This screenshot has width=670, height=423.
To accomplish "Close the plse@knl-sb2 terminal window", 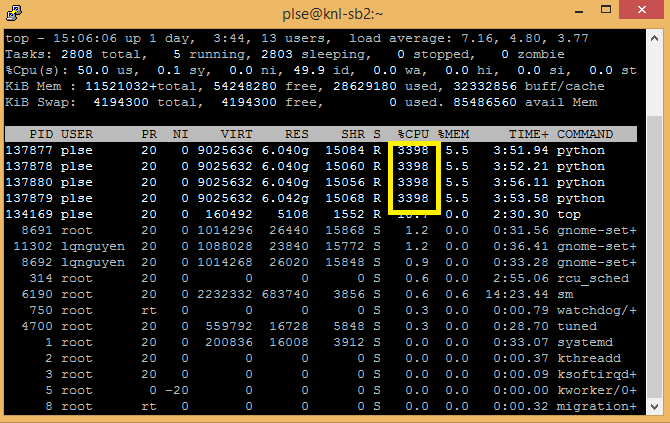I will (x=642, y=10).
